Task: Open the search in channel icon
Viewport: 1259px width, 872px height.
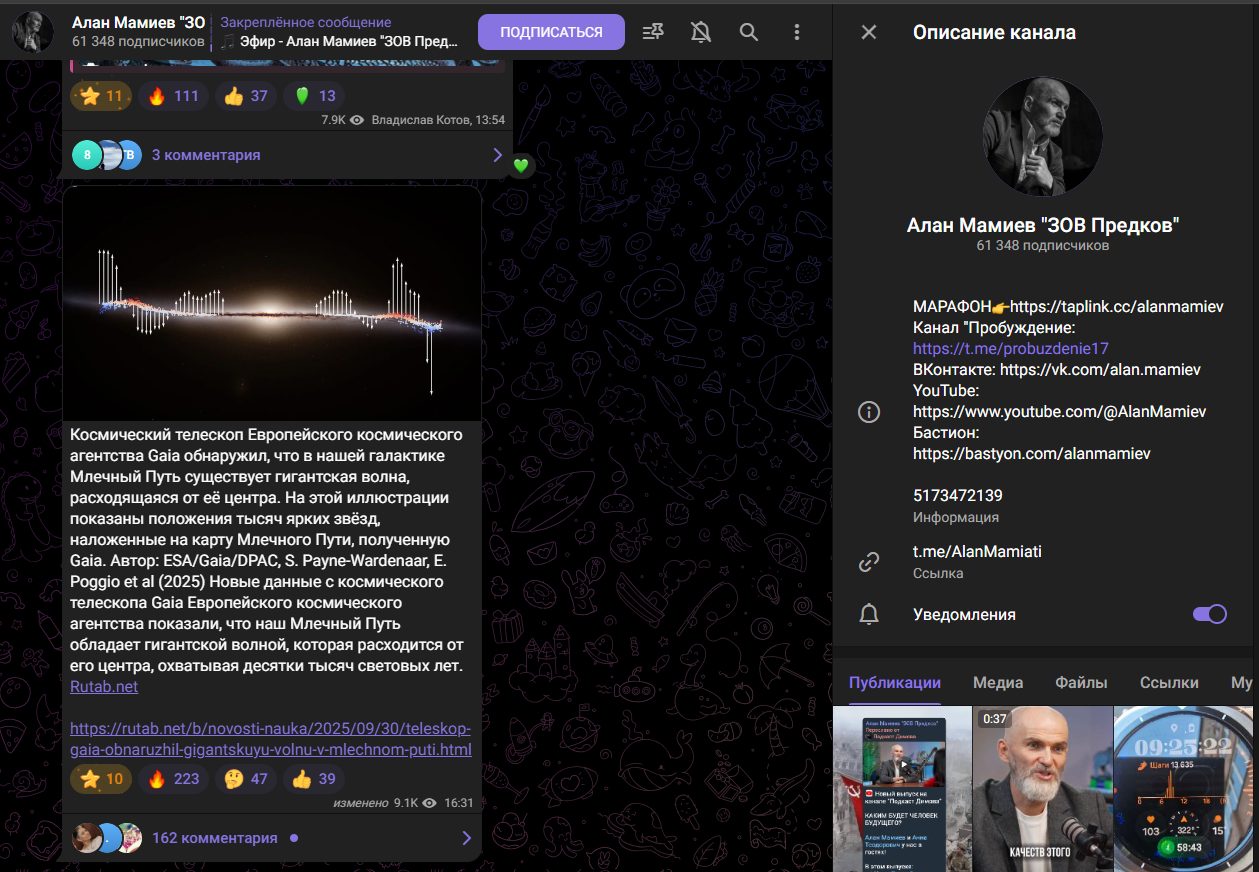Action: (x=748, y=32)
